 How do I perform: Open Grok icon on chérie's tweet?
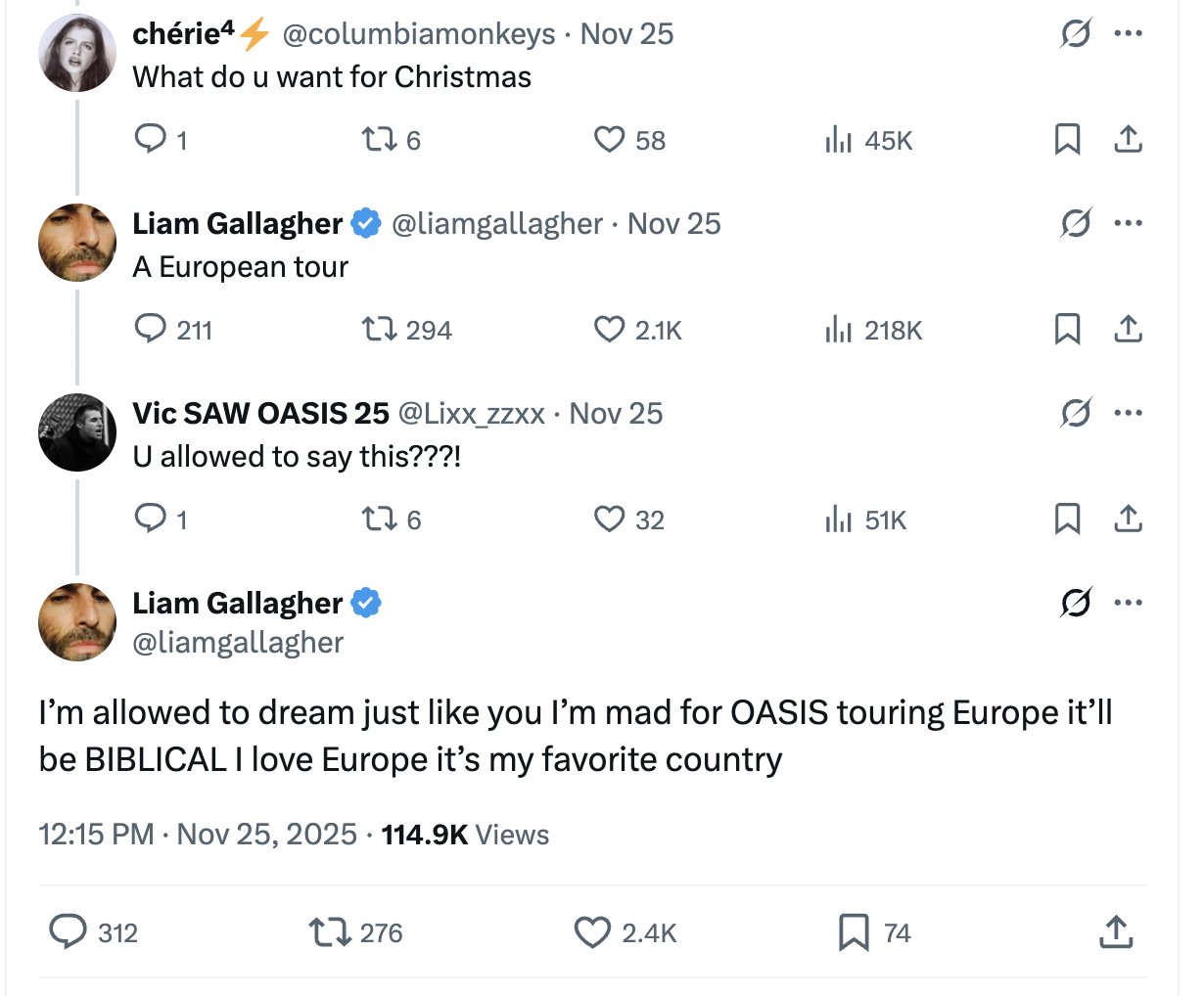coord(1076,34)
